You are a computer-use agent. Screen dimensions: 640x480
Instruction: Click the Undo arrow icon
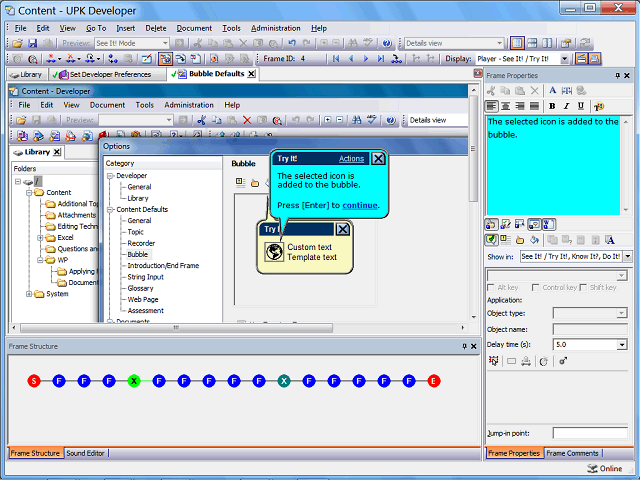(291, 43)
